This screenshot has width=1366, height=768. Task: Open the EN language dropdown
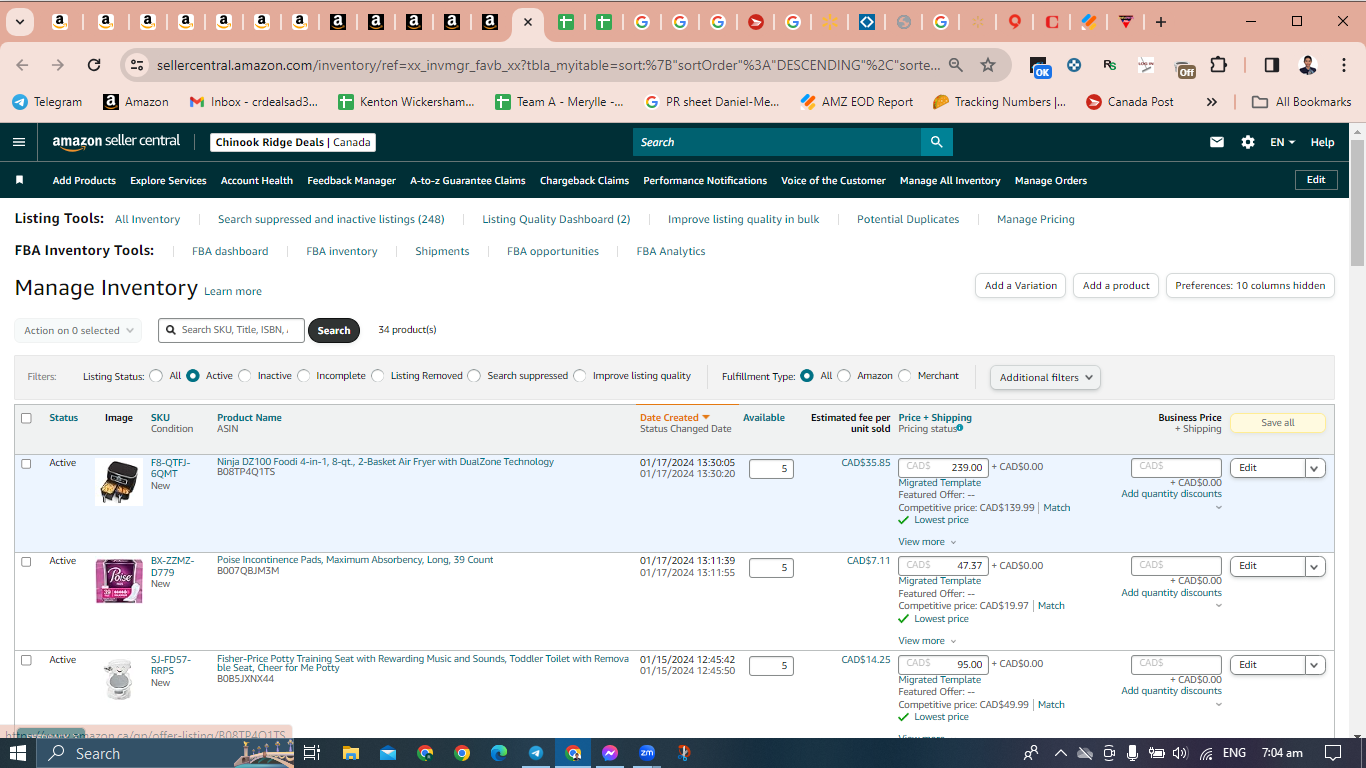[x=1282, y=142]
